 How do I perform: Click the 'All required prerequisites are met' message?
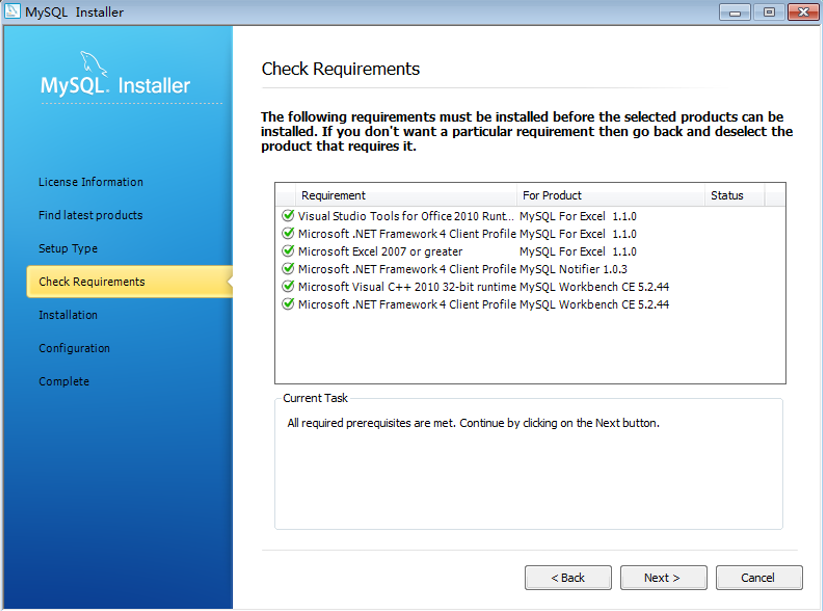[x=473, y=423]
